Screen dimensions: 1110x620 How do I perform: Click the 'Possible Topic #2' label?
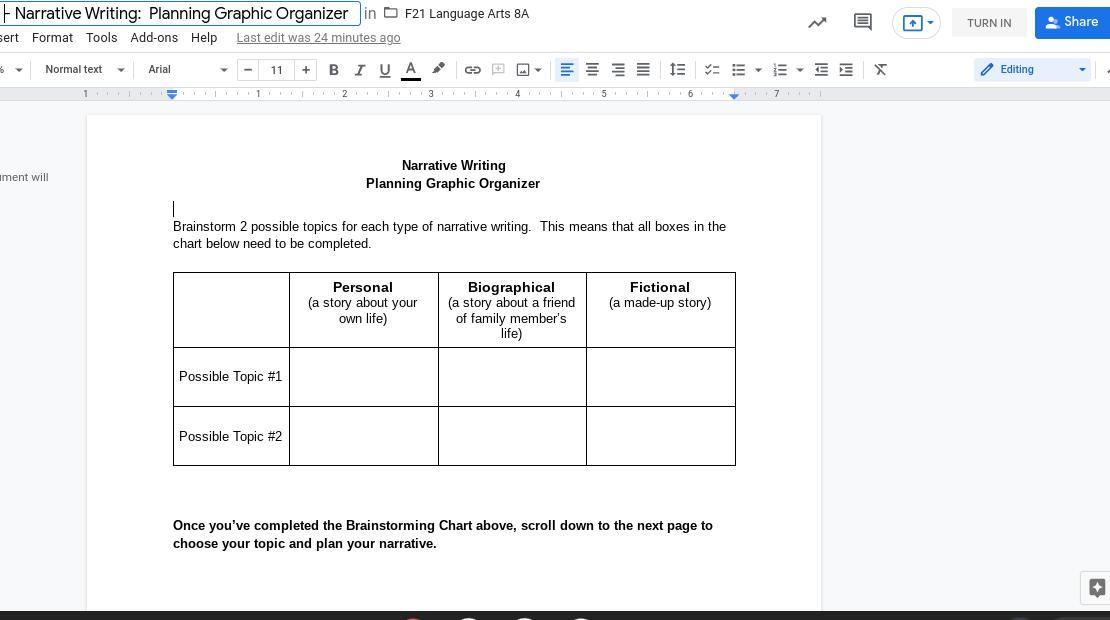coord(230,437)
